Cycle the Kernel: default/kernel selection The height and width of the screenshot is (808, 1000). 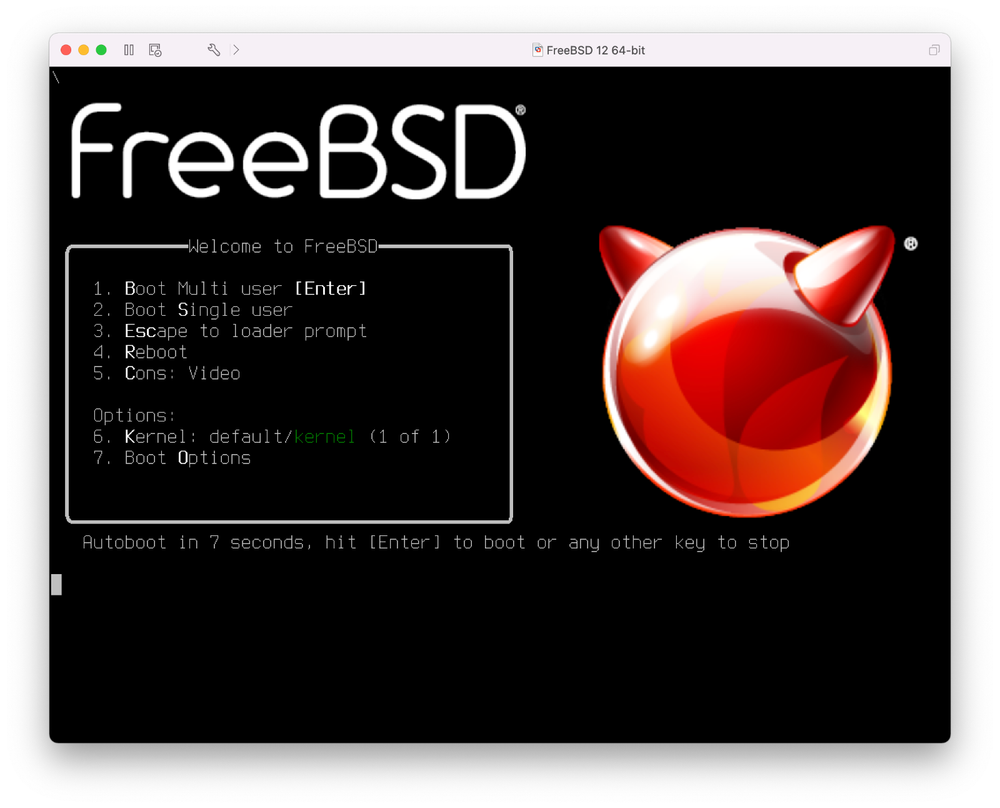click(x=270, y=436)
